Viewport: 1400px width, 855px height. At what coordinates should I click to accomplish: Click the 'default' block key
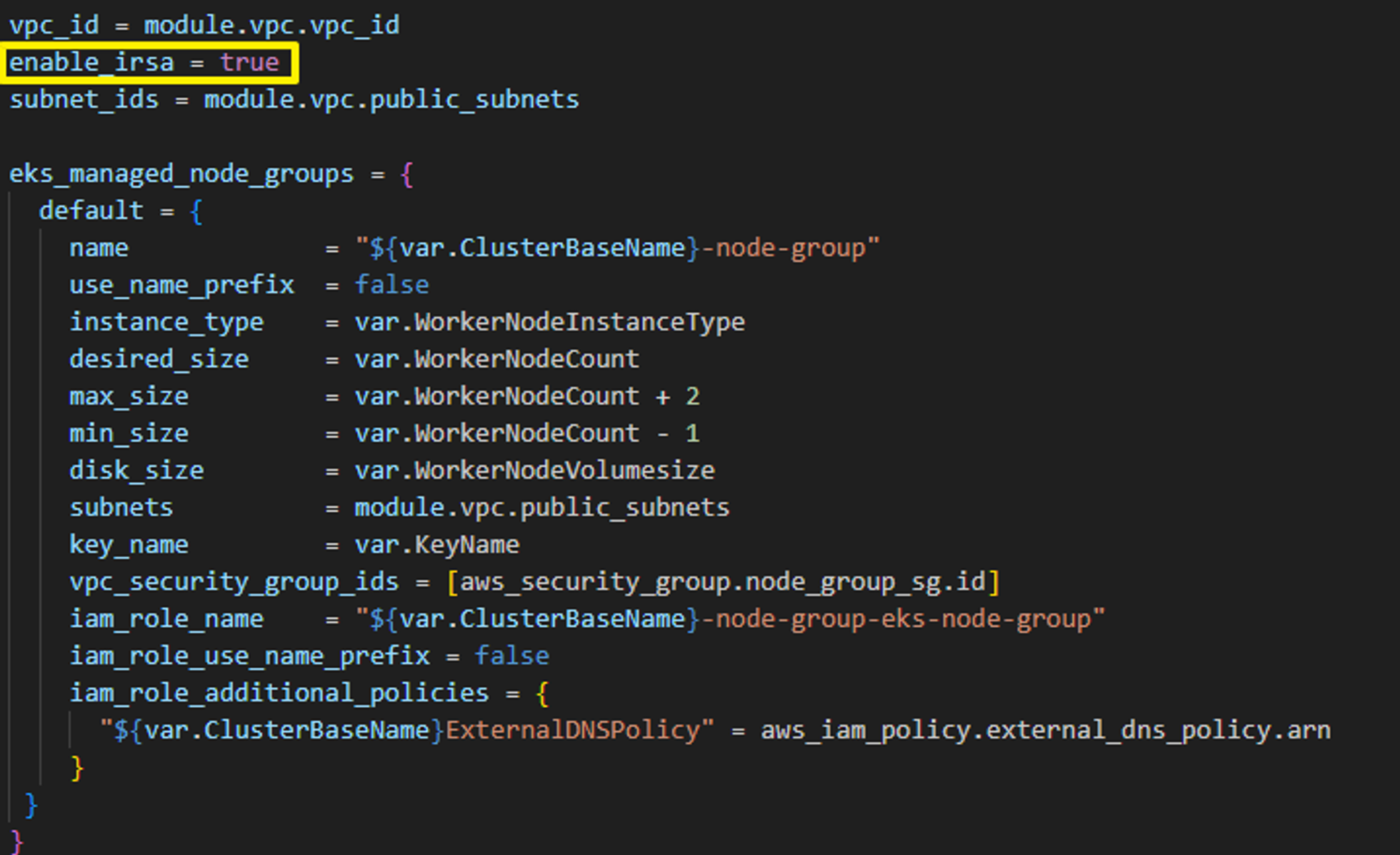tap(91, 211)
